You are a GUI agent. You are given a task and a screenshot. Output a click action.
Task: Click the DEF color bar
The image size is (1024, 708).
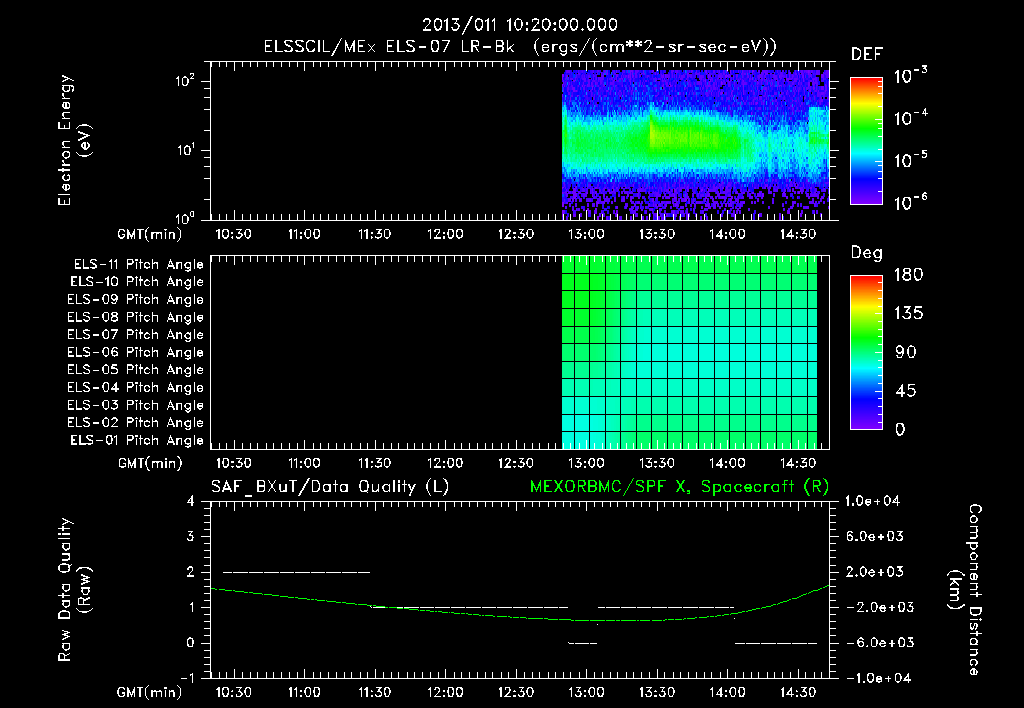866,141
